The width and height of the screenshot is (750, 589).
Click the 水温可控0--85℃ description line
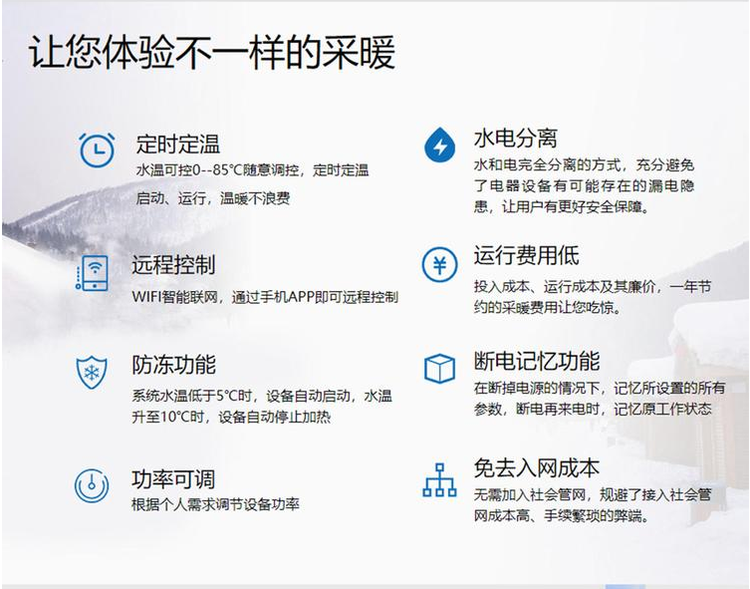click(x=252, y=170)
